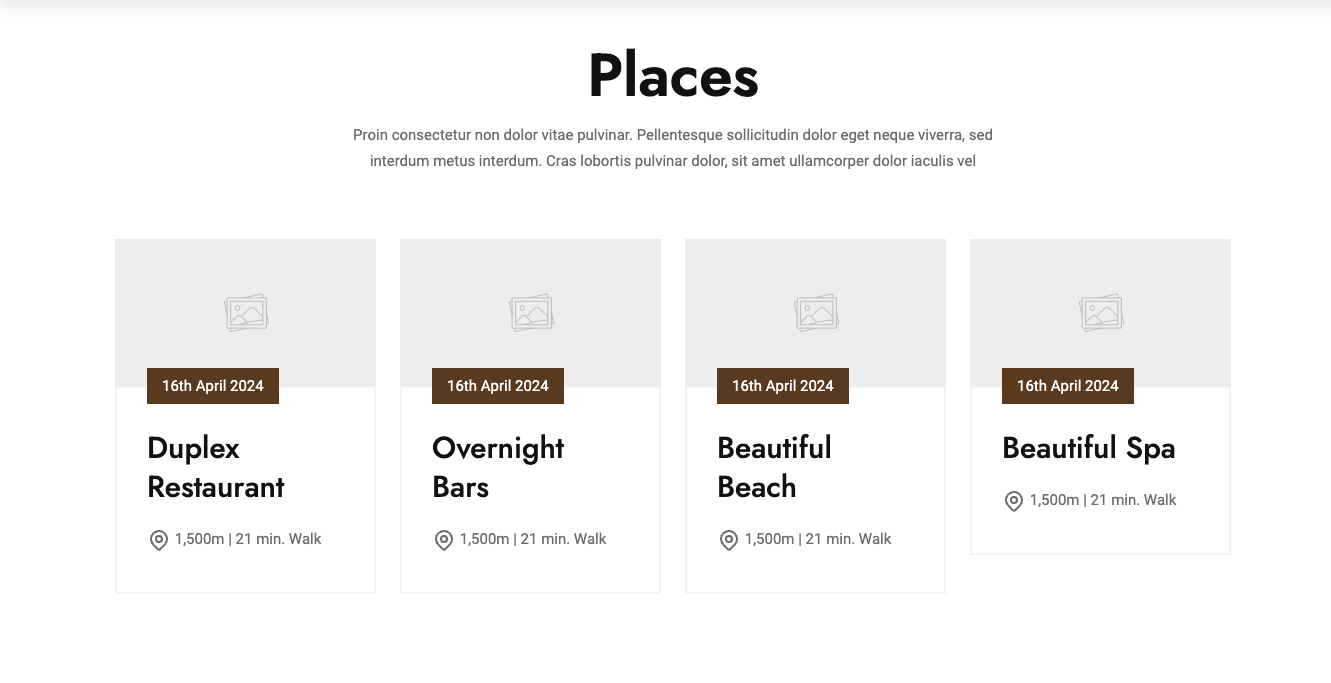This screenshot has width=1331, height=683.
Task: Click the distance text under Duplex Restaurant
Action: (199, 539)
